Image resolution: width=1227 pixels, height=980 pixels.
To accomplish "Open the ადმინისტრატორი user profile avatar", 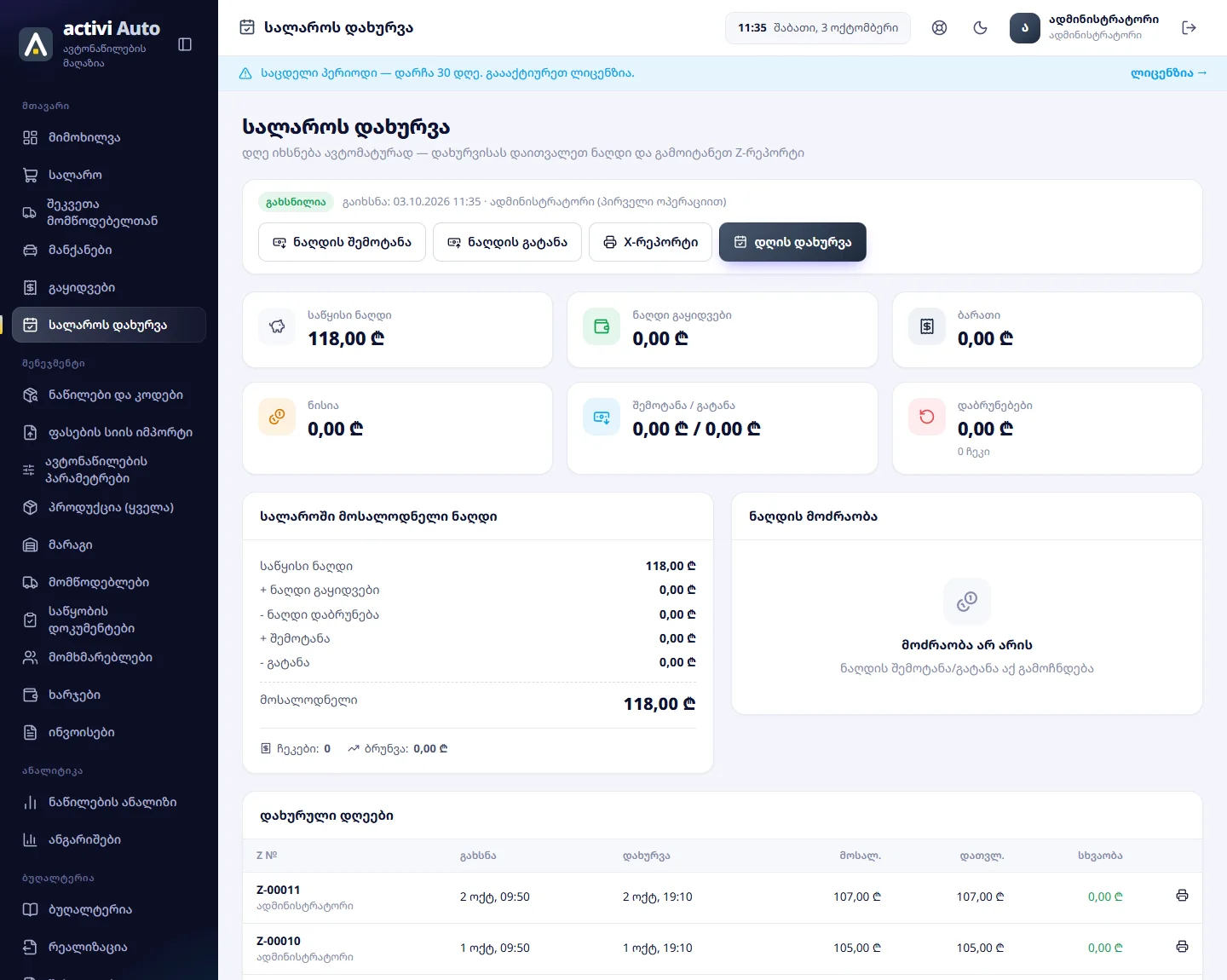I will (1025, 28).
